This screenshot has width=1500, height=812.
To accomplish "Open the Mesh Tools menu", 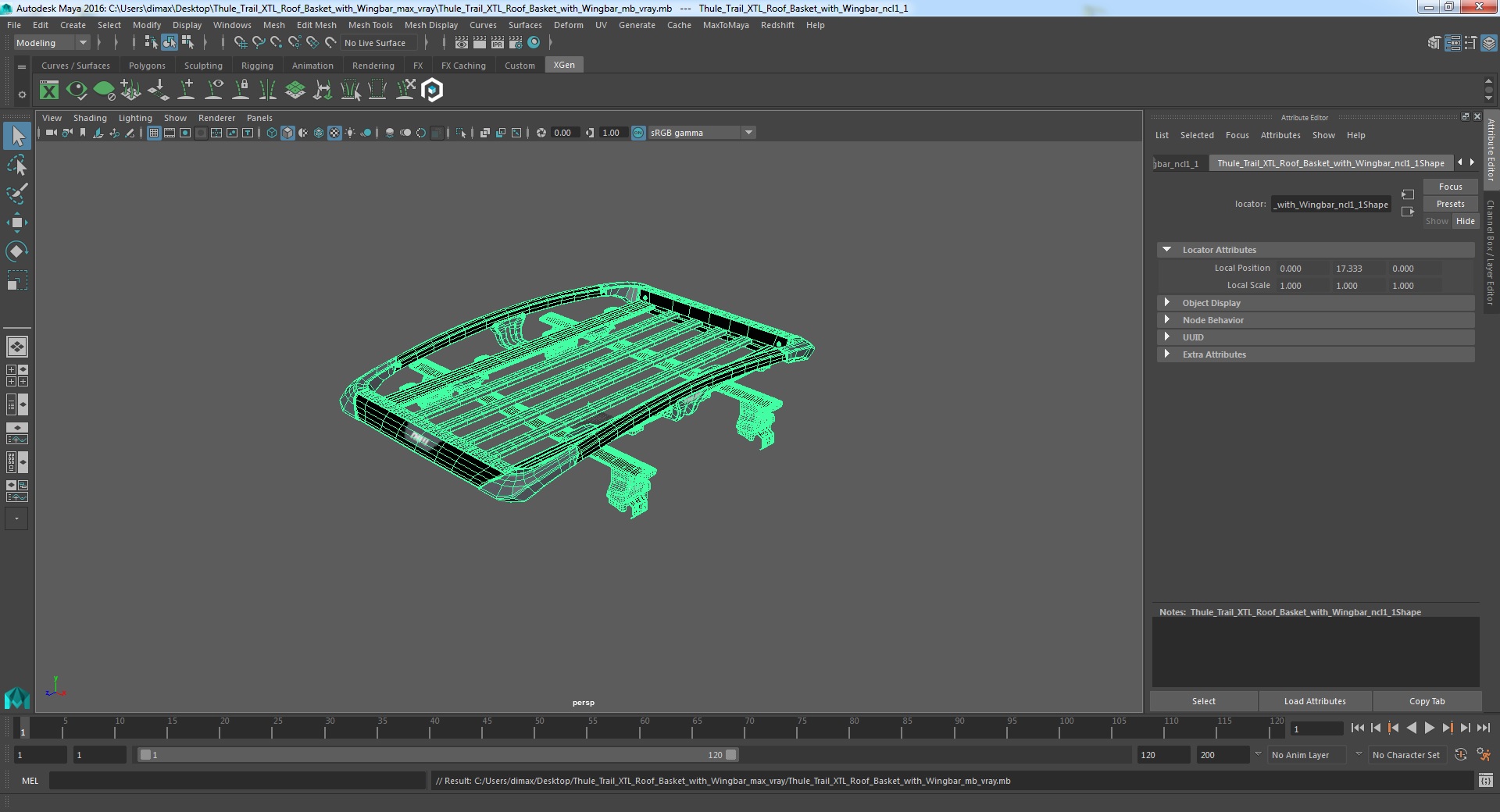I will pos(370,25).
